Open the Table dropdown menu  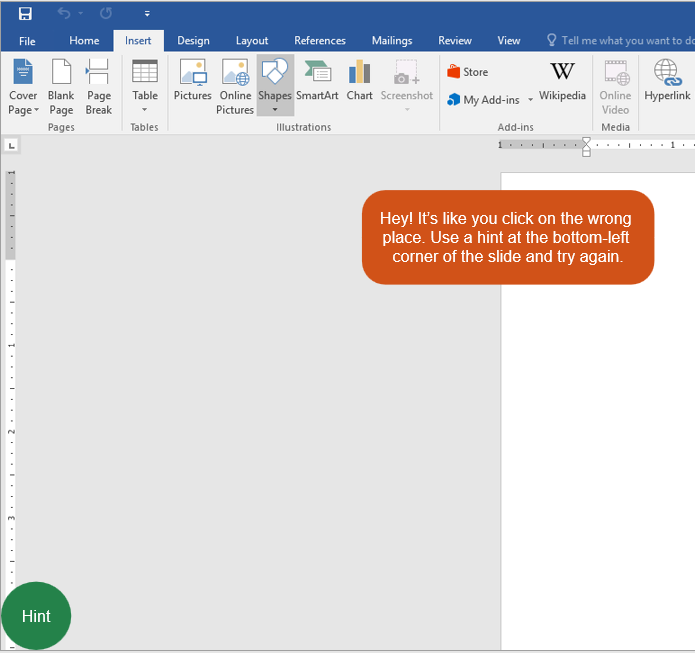pyautogui.click(x=145, y=108)
